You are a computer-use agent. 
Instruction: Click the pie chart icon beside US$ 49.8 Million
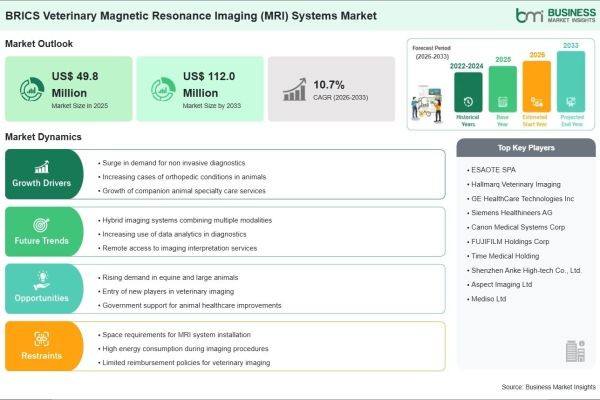coord(32,89)
